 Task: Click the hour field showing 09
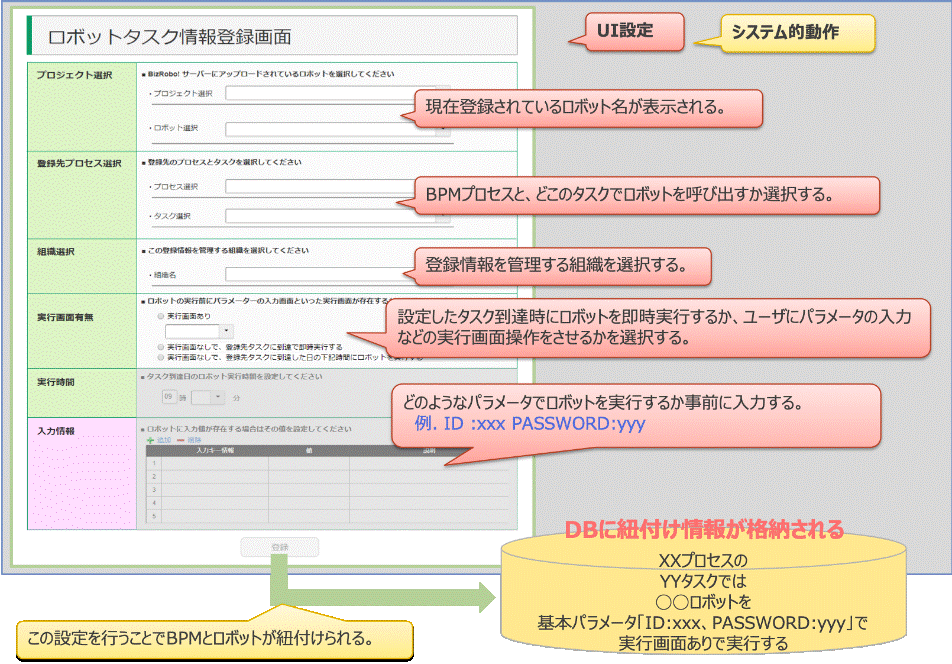(171, 397)
